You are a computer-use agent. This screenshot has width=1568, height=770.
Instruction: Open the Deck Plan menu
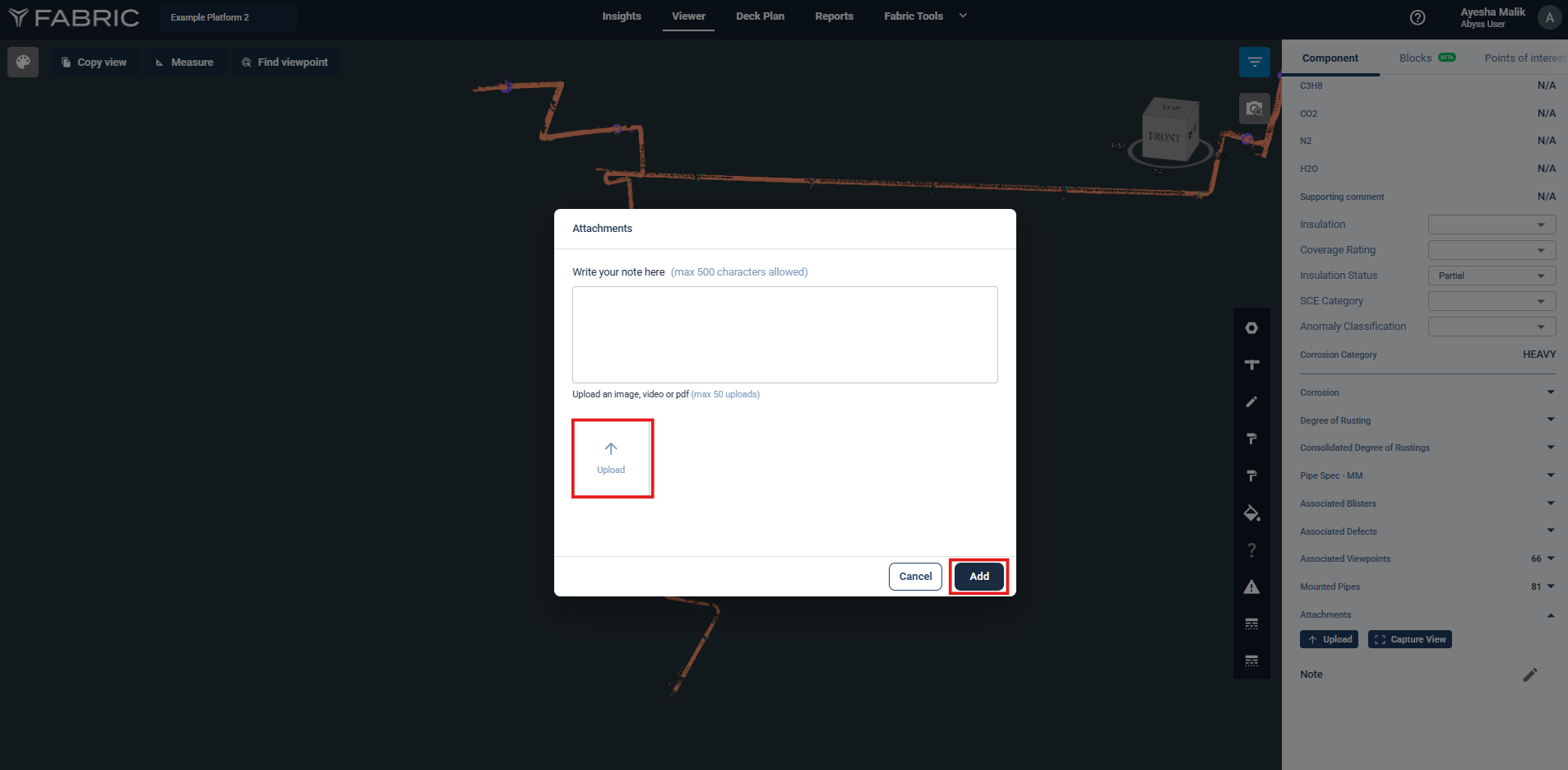[x=760, y=16]
